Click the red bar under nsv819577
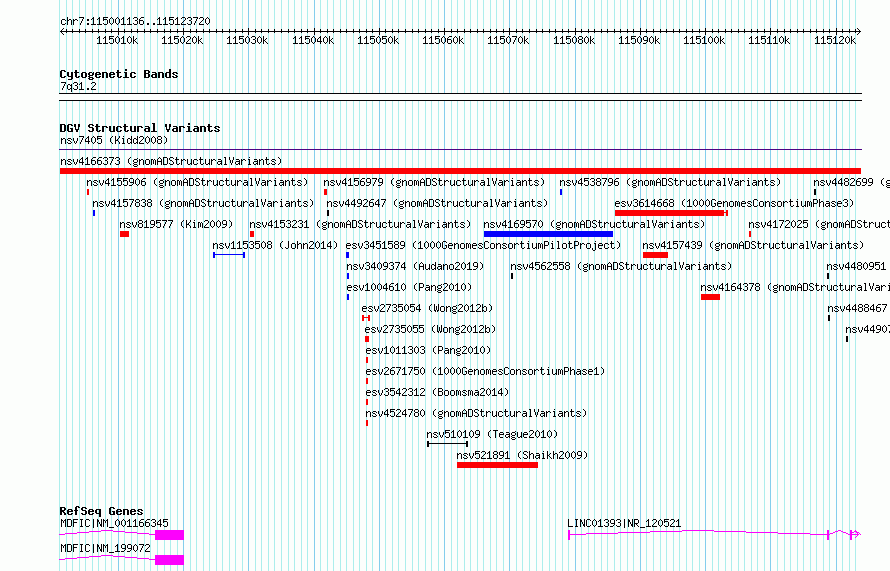 point(124,234)
